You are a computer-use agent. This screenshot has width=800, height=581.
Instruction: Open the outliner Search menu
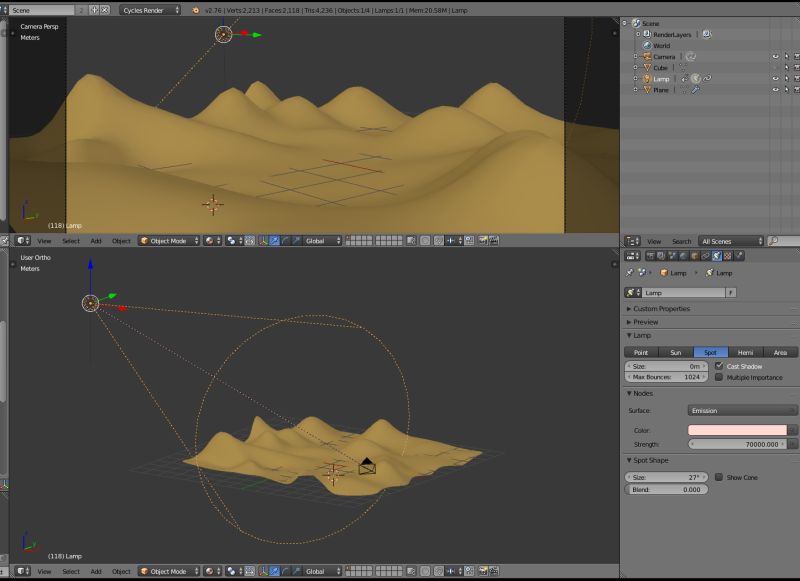[681, 241]
